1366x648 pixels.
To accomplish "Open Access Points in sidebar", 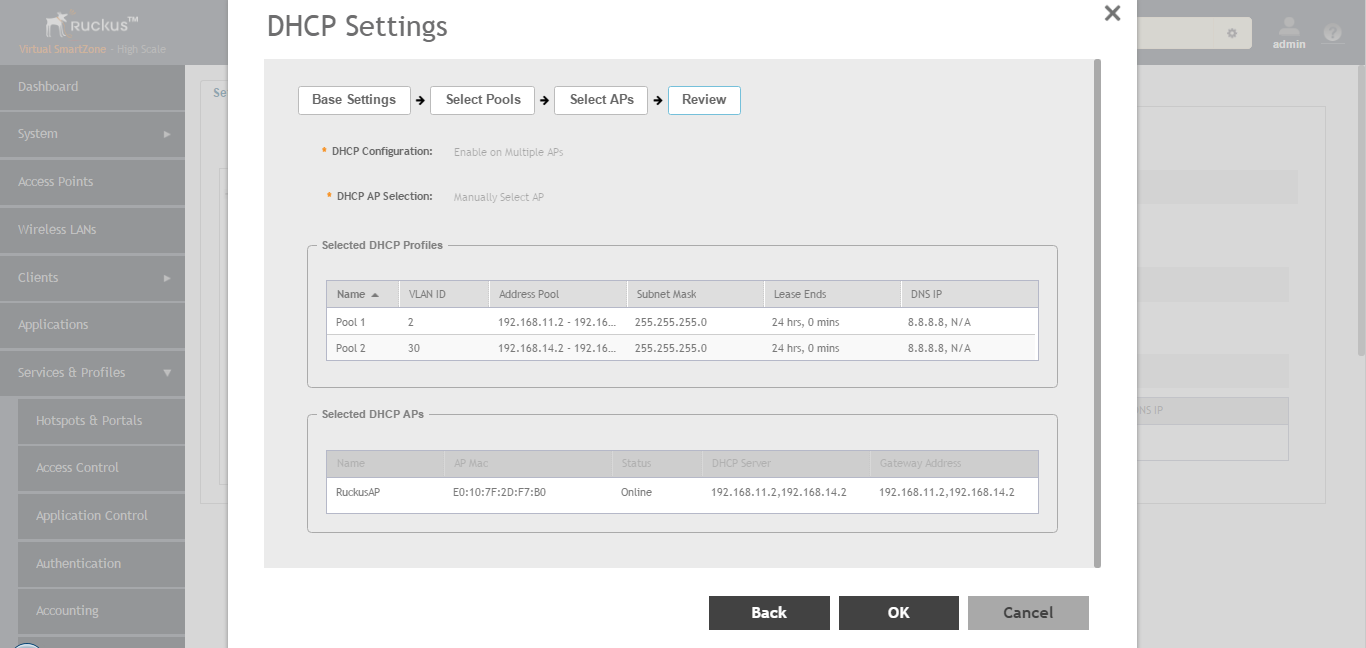I will (x=56, y=182).
